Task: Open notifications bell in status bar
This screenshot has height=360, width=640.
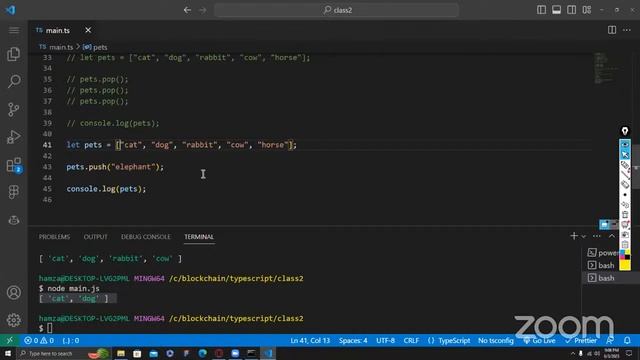Action: pyautogui.click(x=627, y=340)
